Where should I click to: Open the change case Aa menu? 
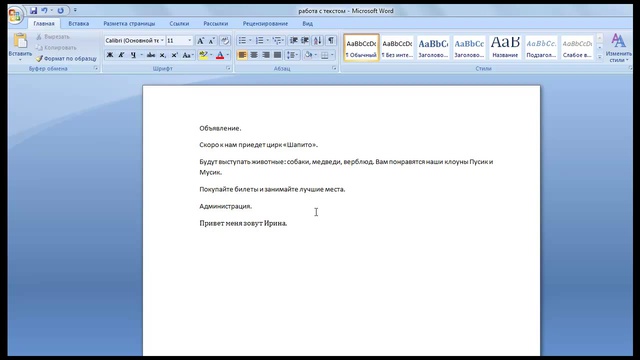pyautogui.click(x=187, y=55)
